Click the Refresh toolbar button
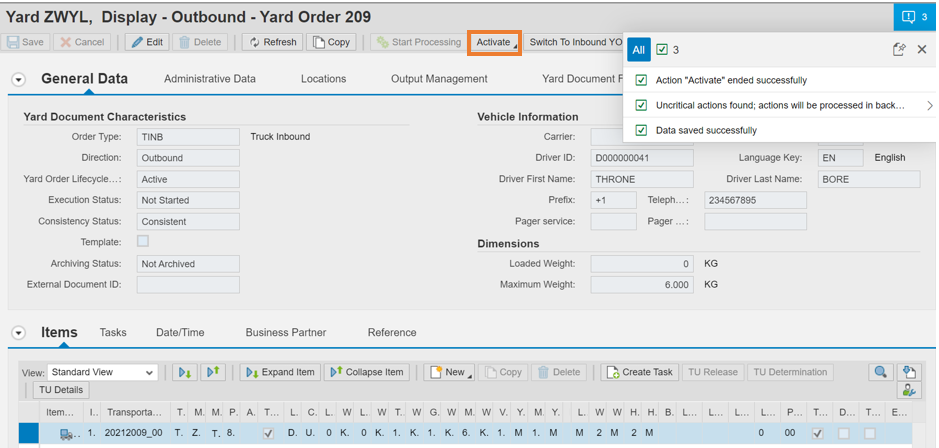This screenshot has height=448, width=939. click(x=272, y=42)
